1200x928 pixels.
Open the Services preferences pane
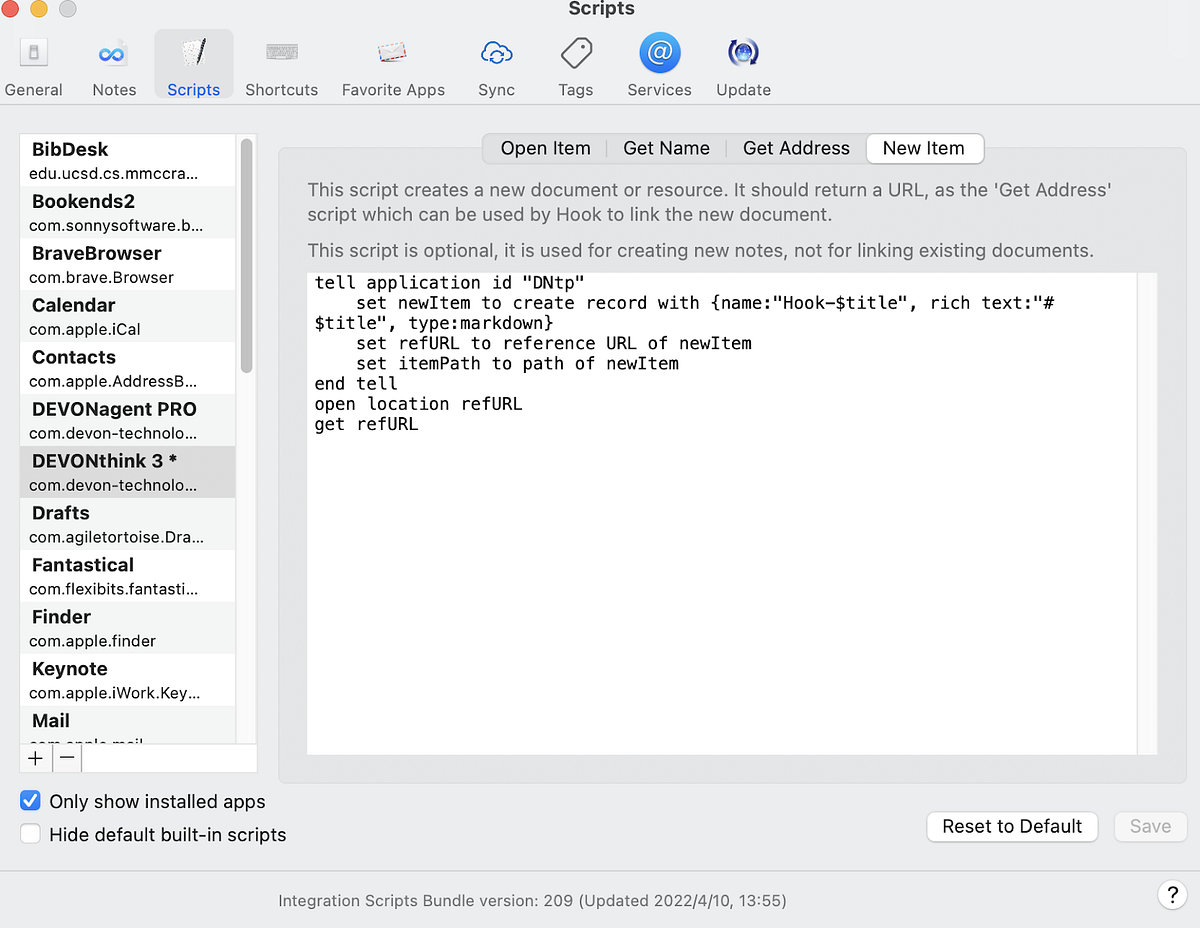[x=659, y=65]
